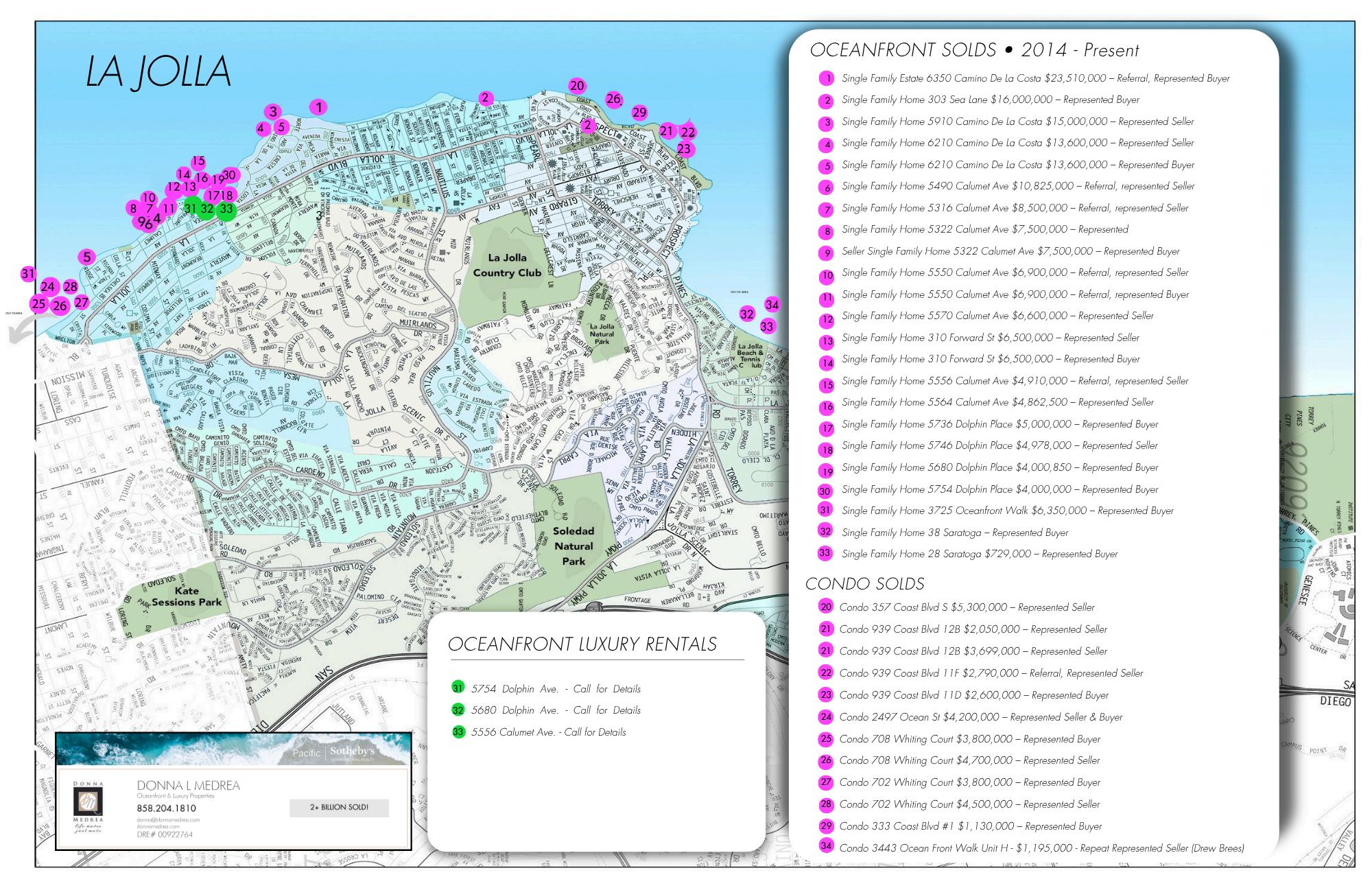Click pink map marker 34 near Beach Club
Screen dimensions: 1372x888
pyautogui.click(x=772, y=305)
